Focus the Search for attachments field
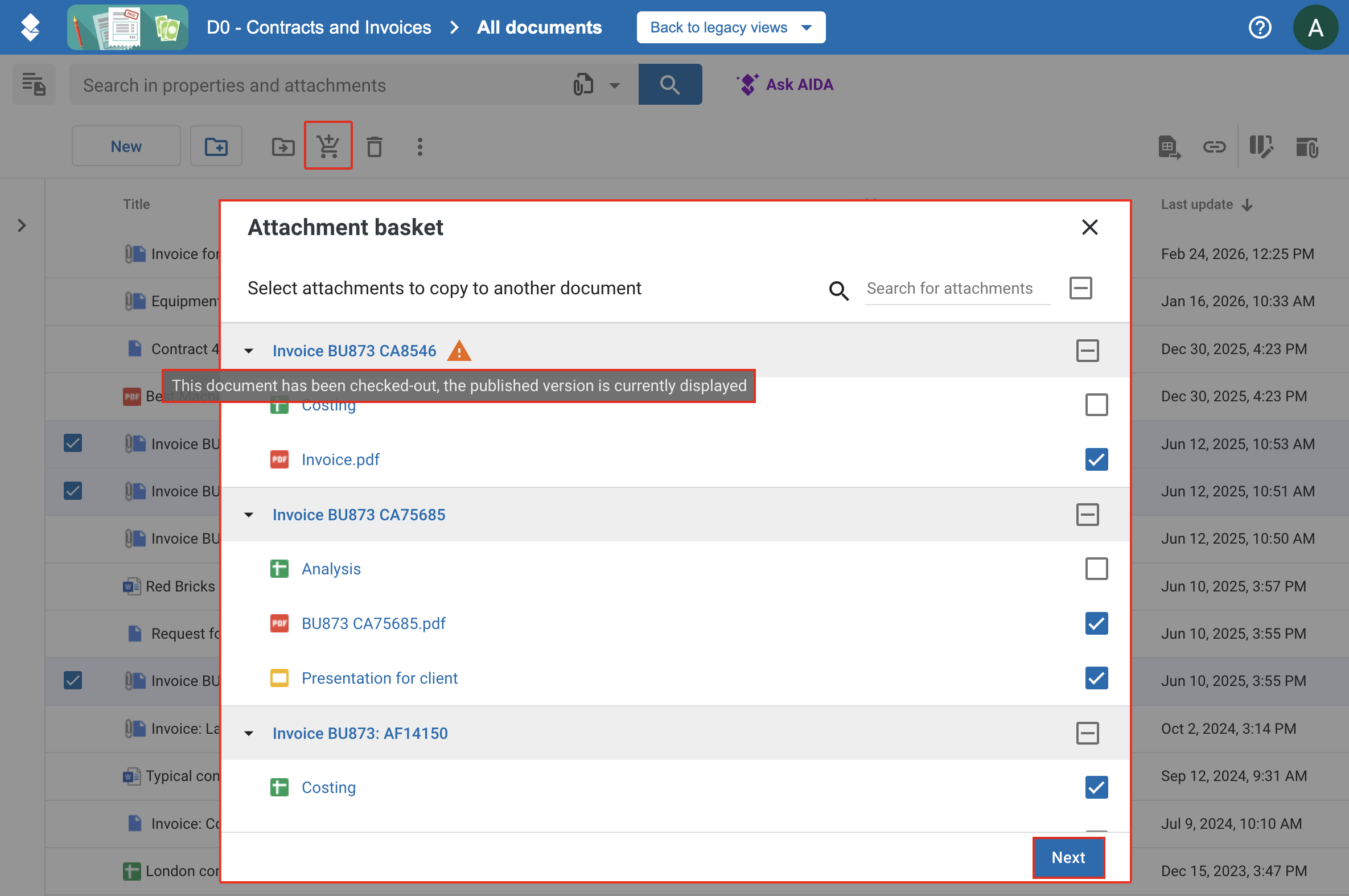This screenshot has width=1349, height=896. point(957,289)
